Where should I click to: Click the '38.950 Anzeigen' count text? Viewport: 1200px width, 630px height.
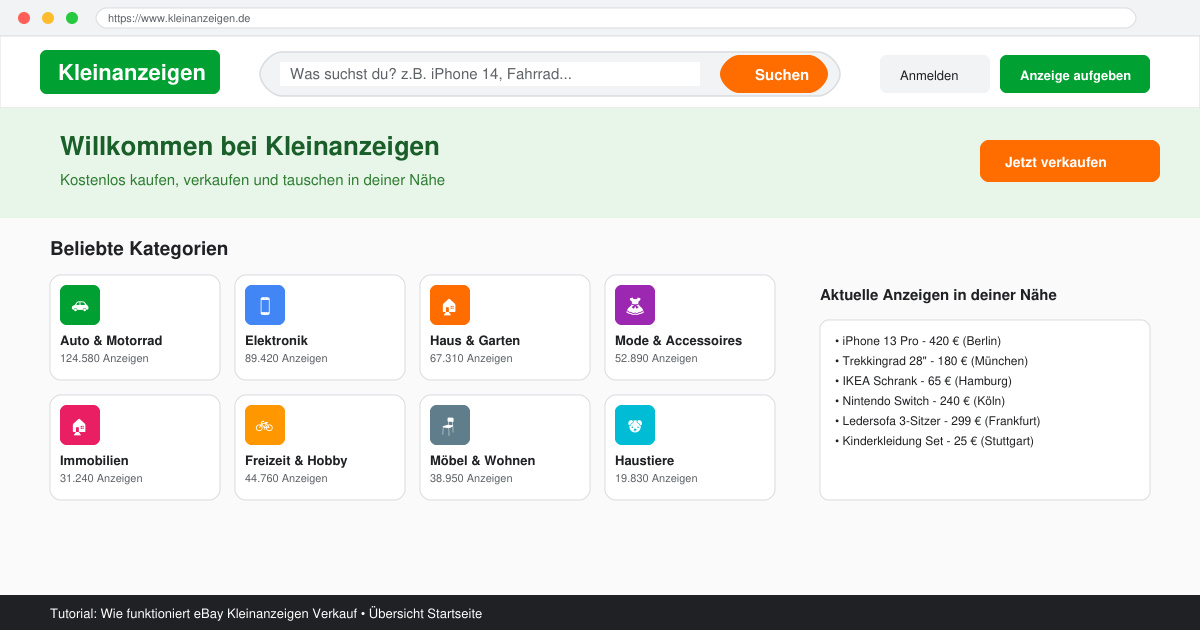(471, 478)
